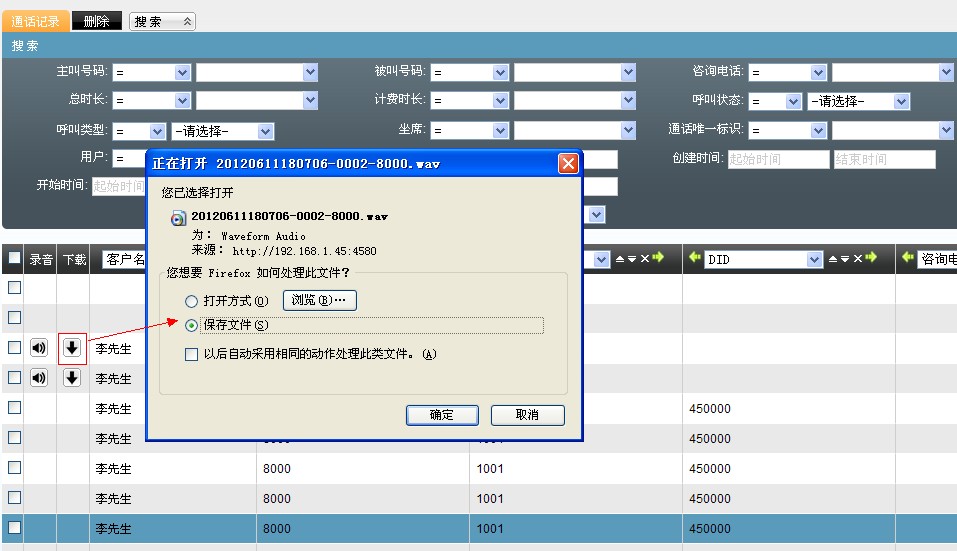Screen dimensions: 957x551
Task: Click the green right arrow after DID column
Action: (x=871, y=259)
